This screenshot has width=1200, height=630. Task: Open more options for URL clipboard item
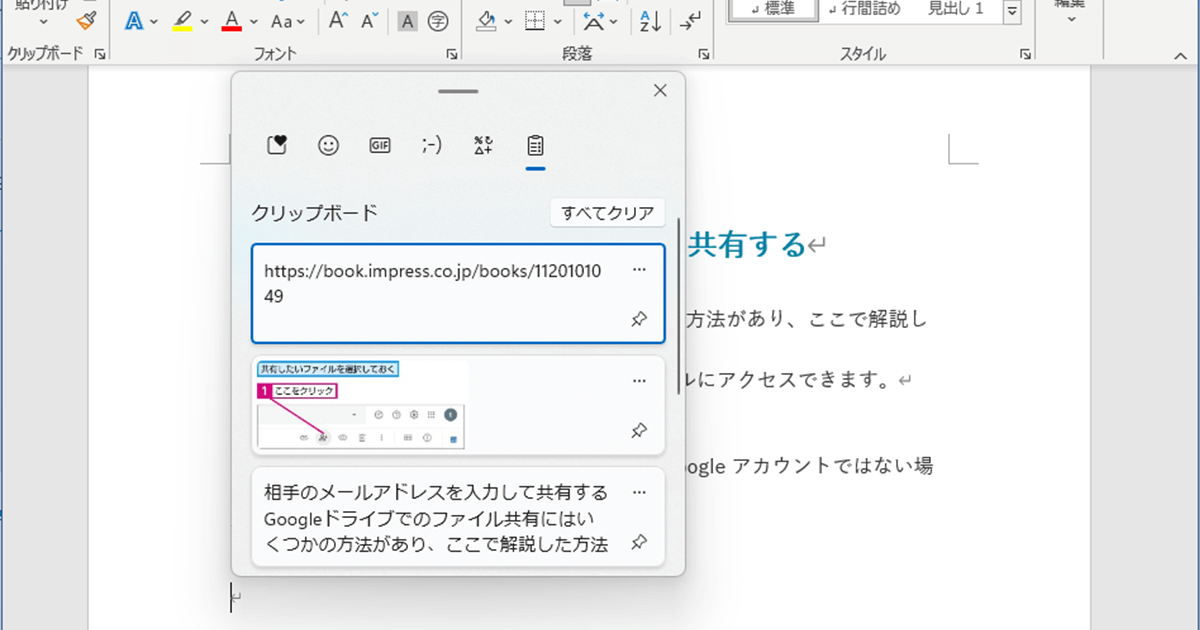tap(640, 270)
